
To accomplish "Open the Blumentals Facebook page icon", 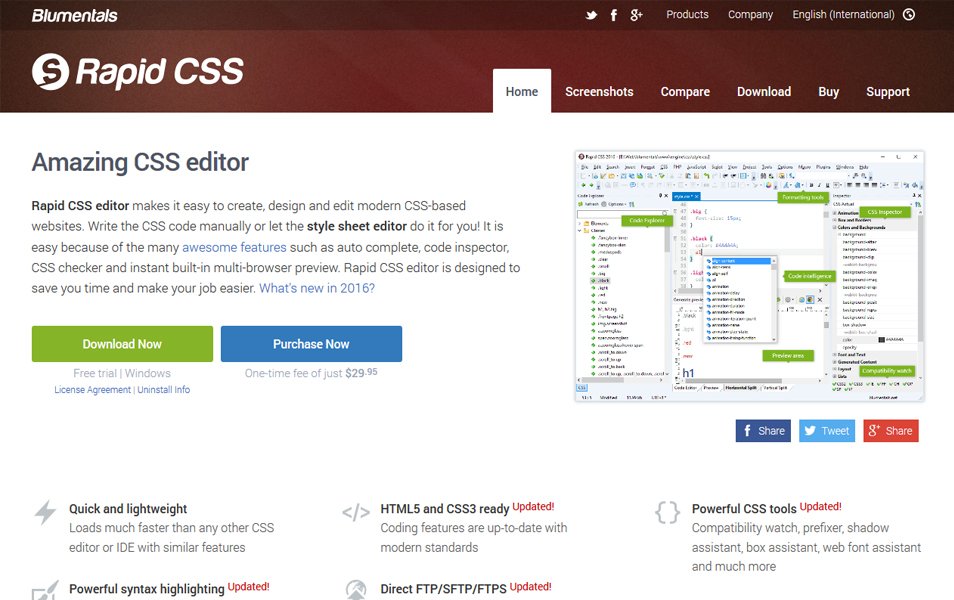I will click(x=614, y=15).
